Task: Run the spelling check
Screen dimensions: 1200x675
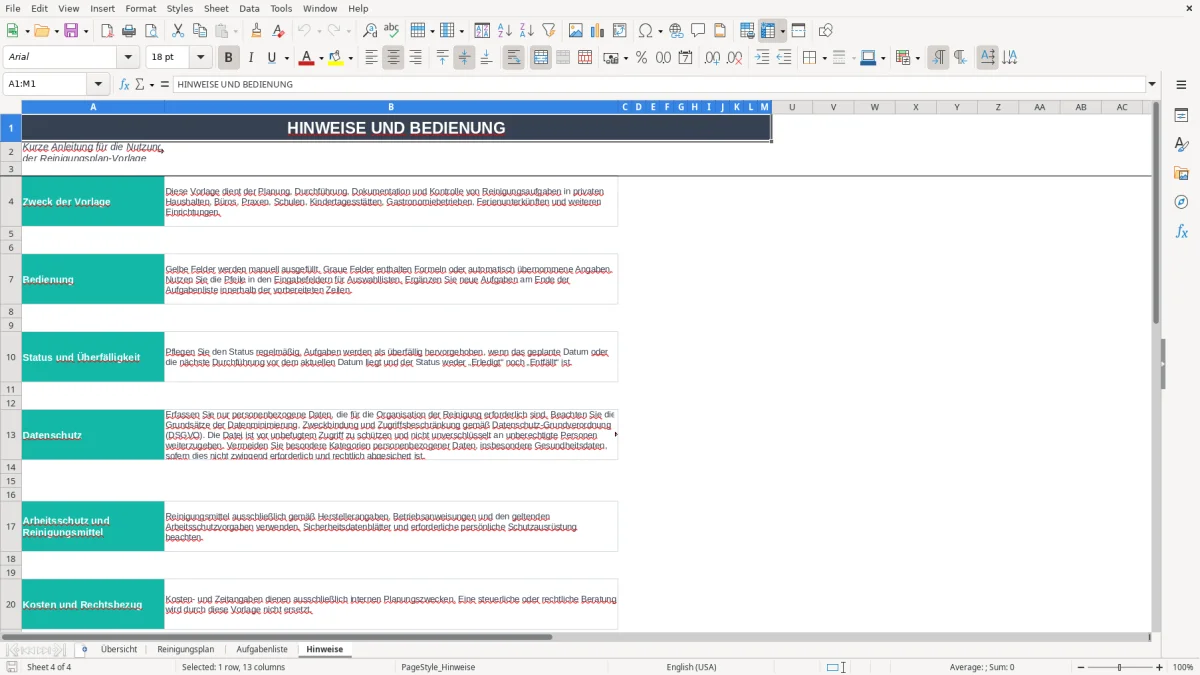Action: pyautogui.click(x=392, y=31)
